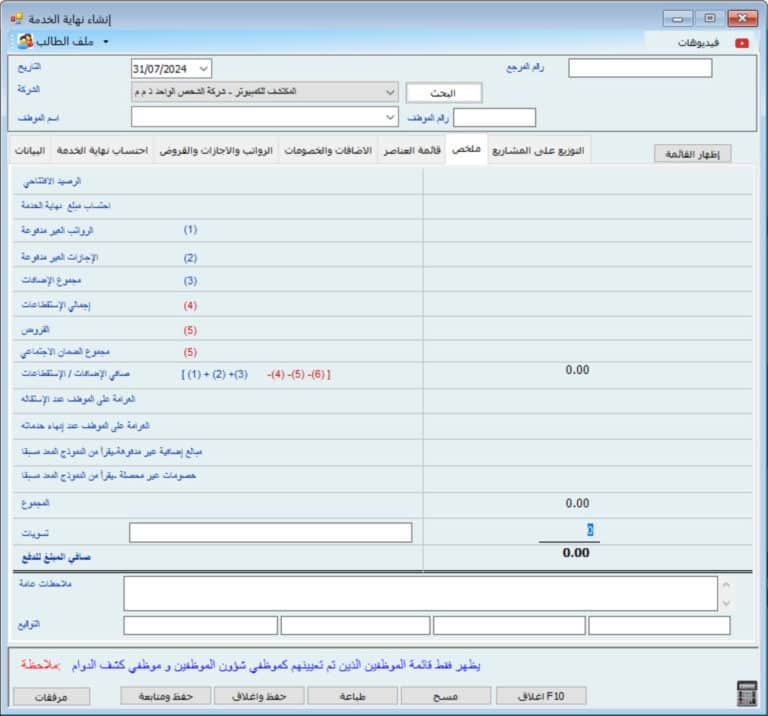Click the YouTube videos icon
The height and width of the screenshot is (716, 768).
[x=742, y=43]
